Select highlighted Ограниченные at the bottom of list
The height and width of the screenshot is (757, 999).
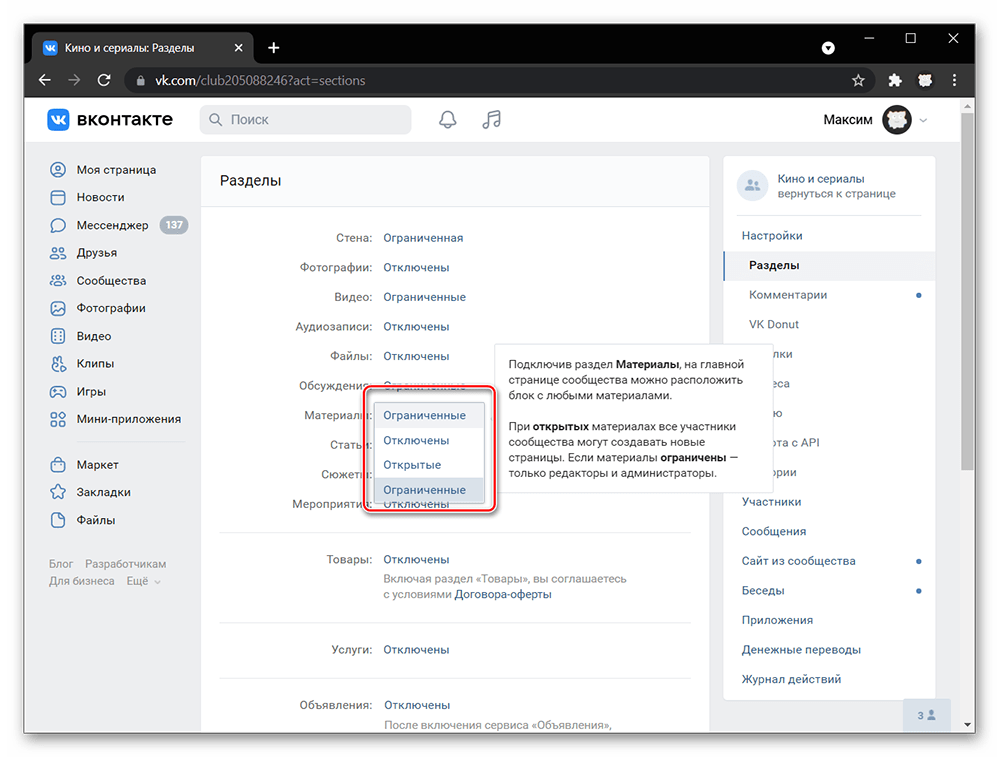click(x=429, y=490)
